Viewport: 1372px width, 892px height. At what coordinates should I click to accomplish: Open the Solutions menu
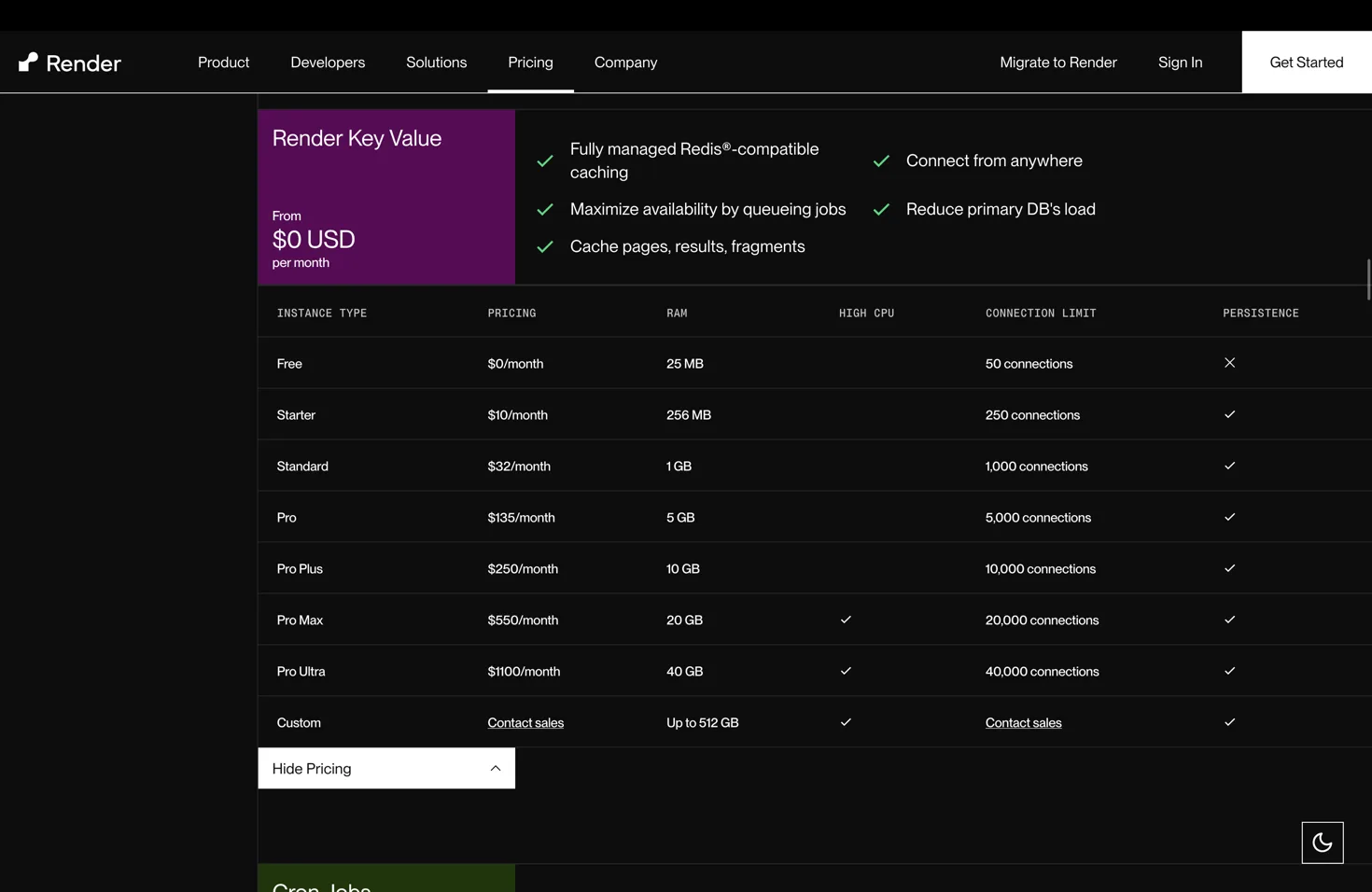click(436, 63)
